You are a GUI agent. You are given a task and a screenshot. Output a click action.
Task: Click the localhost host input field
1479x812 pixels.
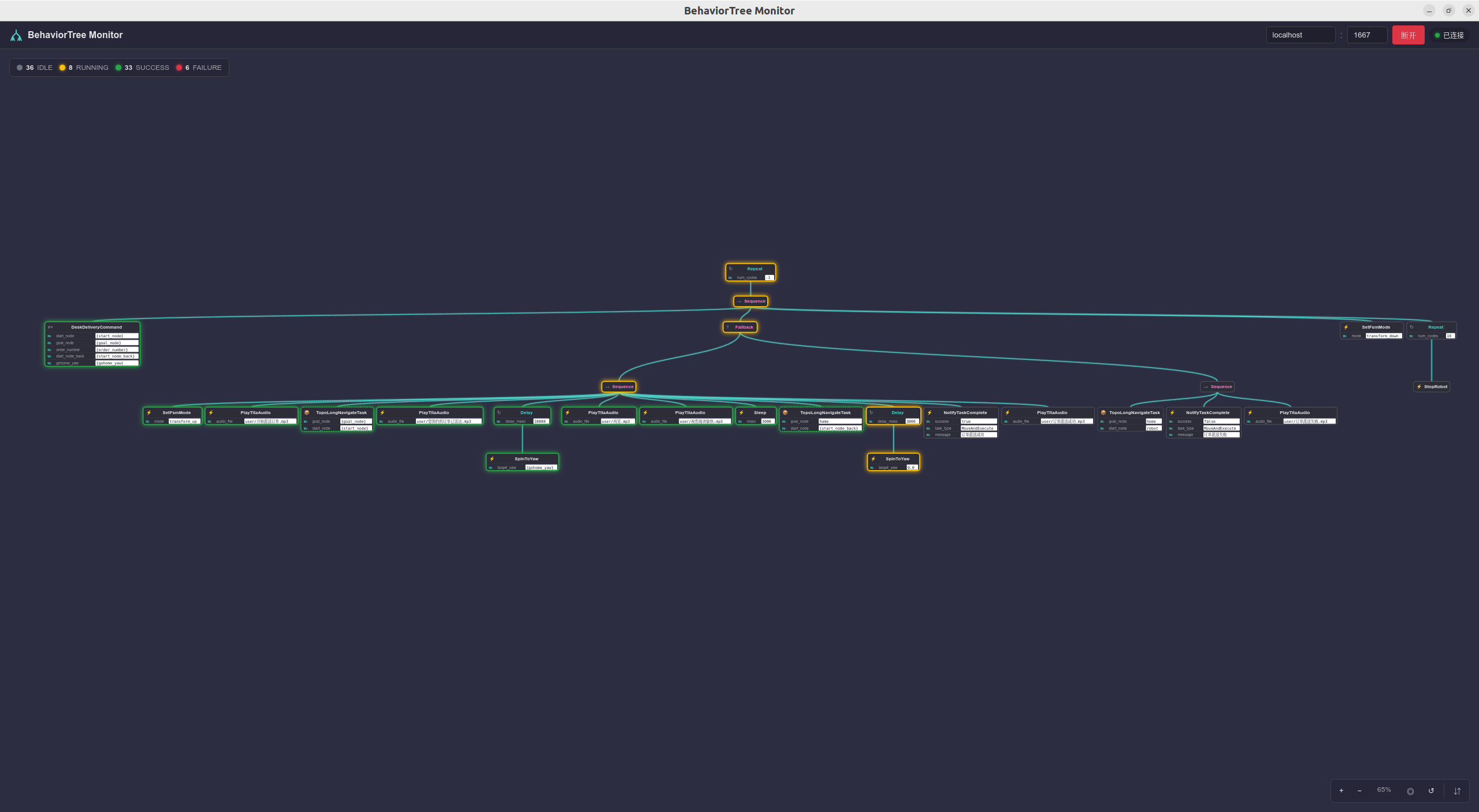(x=1300, y=35)
